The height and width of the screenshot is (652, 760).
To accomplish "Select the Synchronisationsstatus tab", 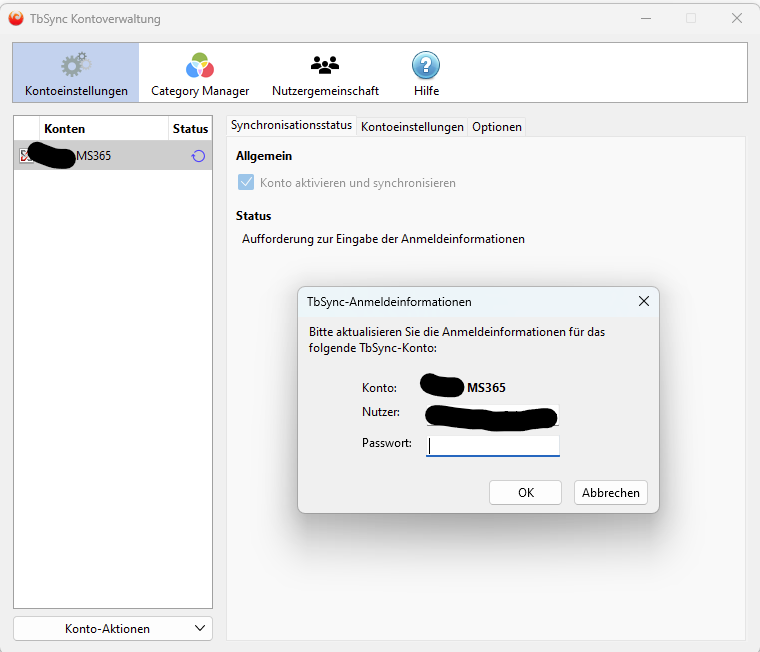I will 291,126.
